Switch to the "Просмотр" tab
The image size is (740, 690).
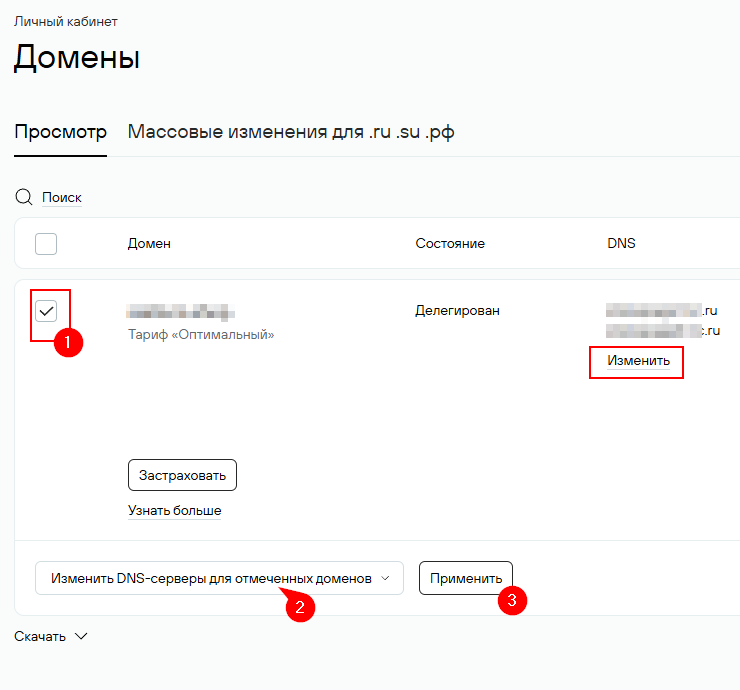[60, 132]
